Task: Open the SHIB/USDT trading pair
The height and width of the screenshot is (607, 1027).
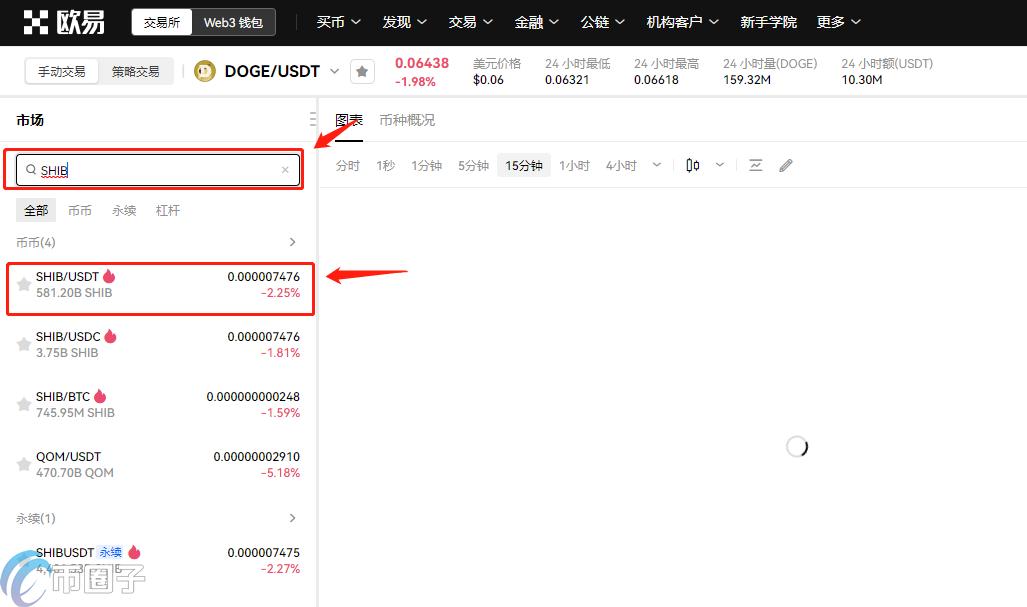Action: 160,285
